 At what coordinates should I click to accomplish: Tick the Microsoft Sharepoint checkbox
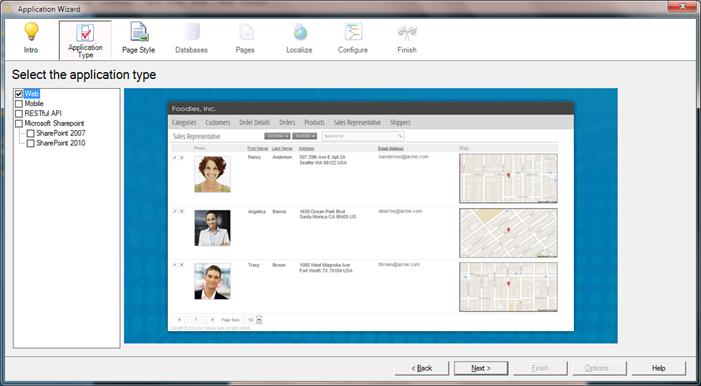click(19, 123)
